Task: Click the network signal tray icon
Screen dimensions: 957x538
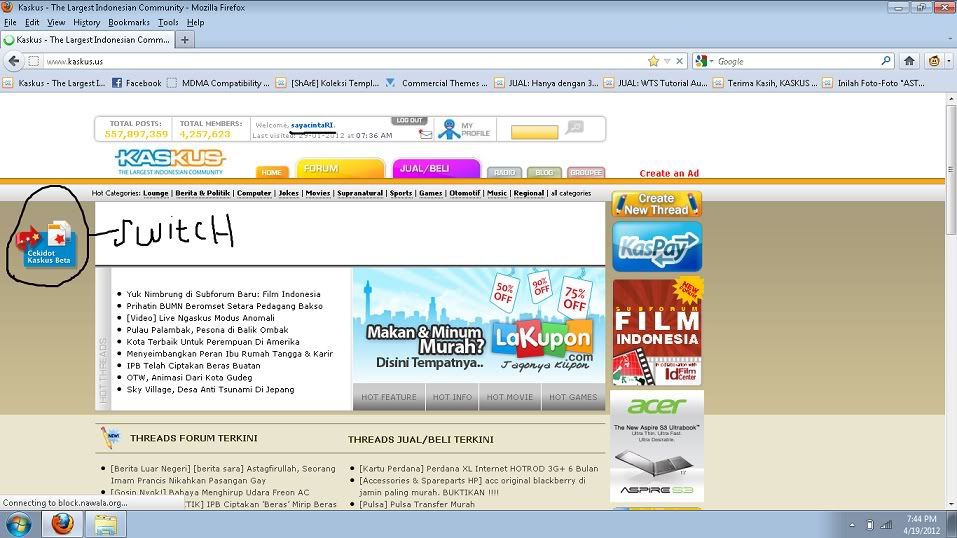Action: pos(887,525)
